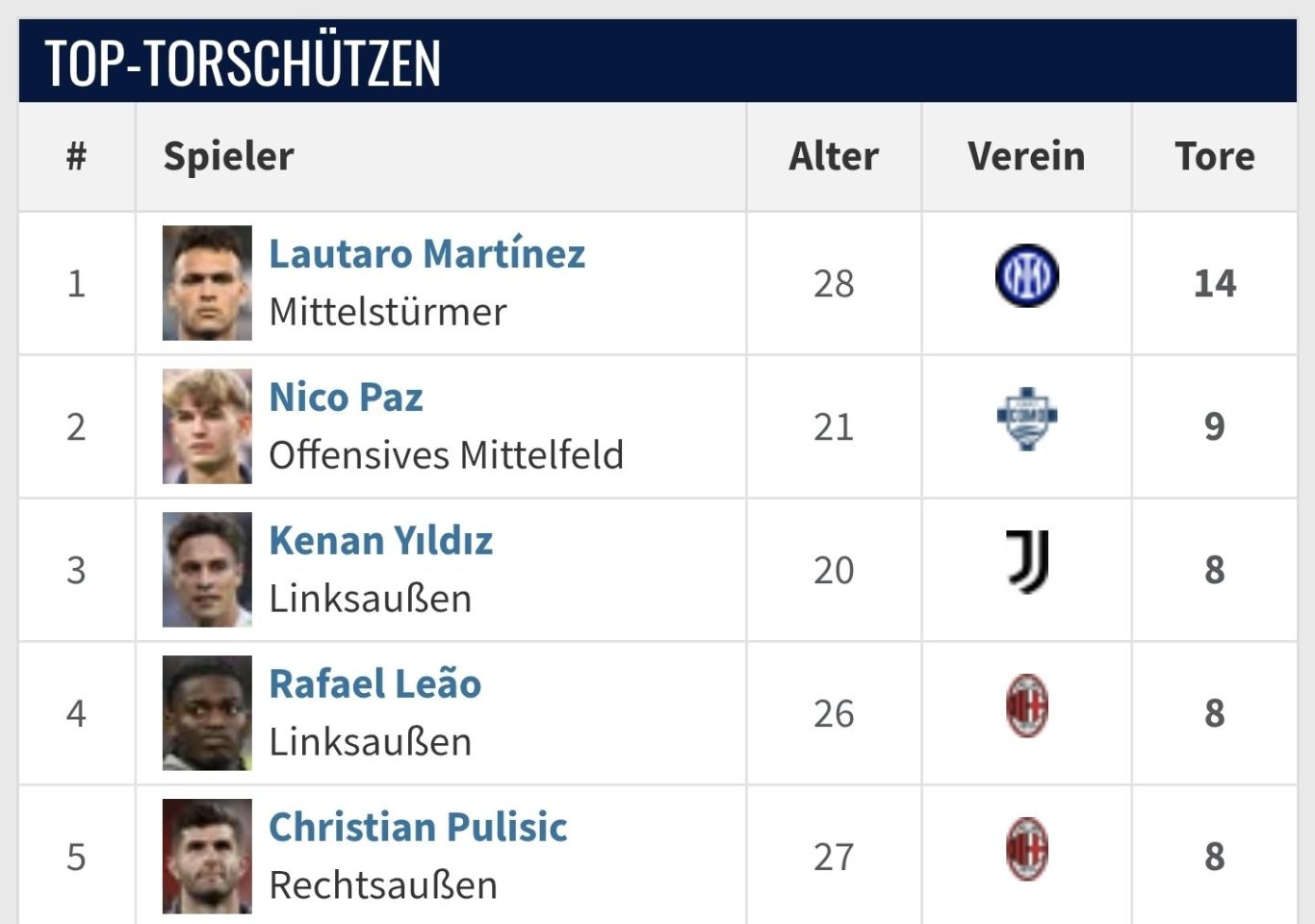
Task: Open player photo beside Lautaro Martínez
Action: click(x=207, y=283)
